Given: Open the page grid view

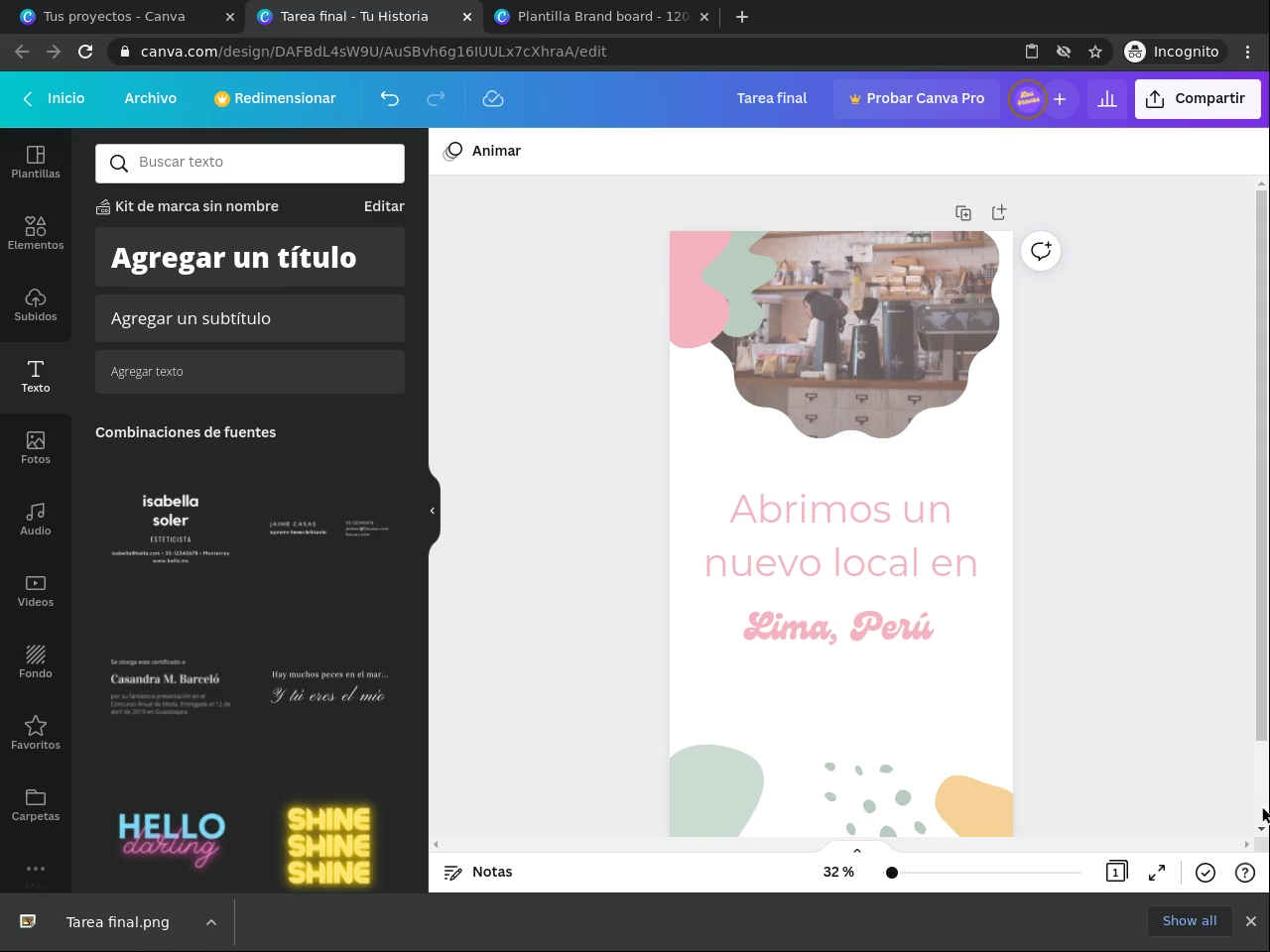Looking at the screenshot, I should tap(1116, 872).
